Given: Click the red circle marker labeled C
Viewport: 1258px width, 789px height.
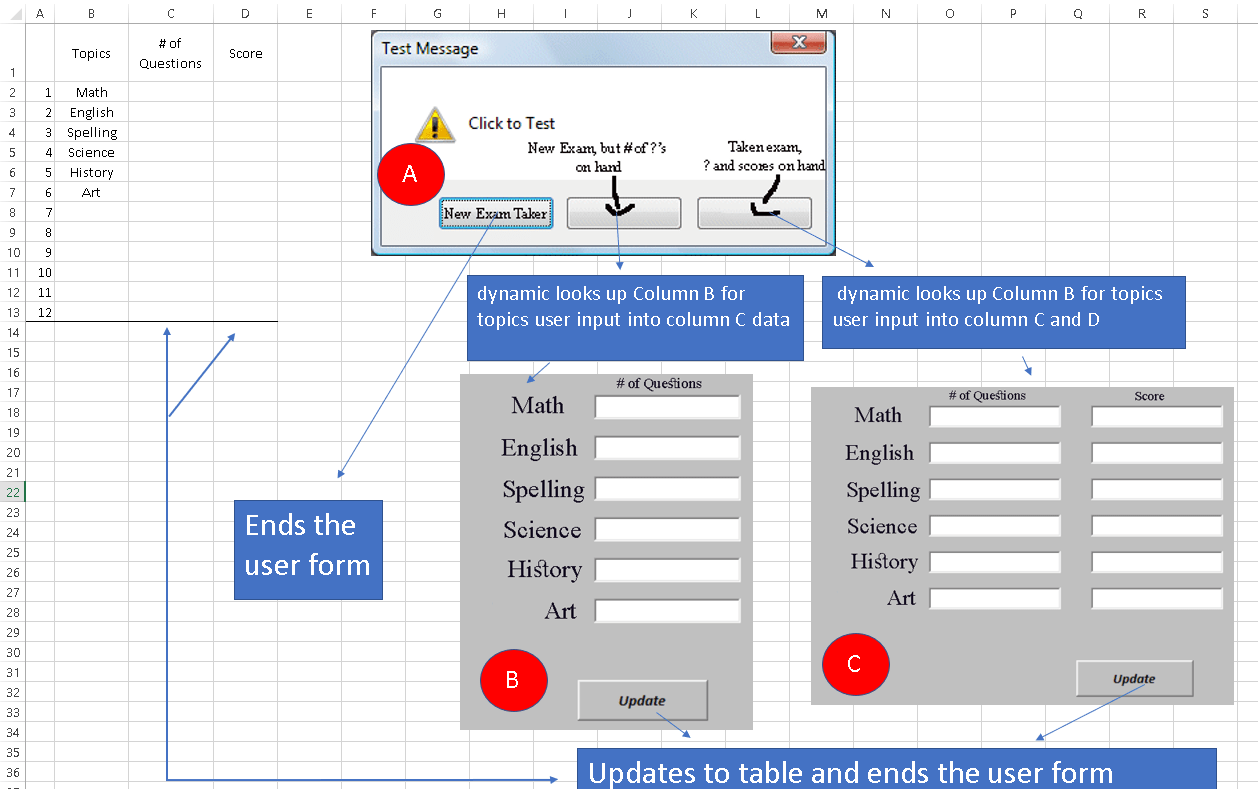Looking at the screenshot, I should (856, 663).
